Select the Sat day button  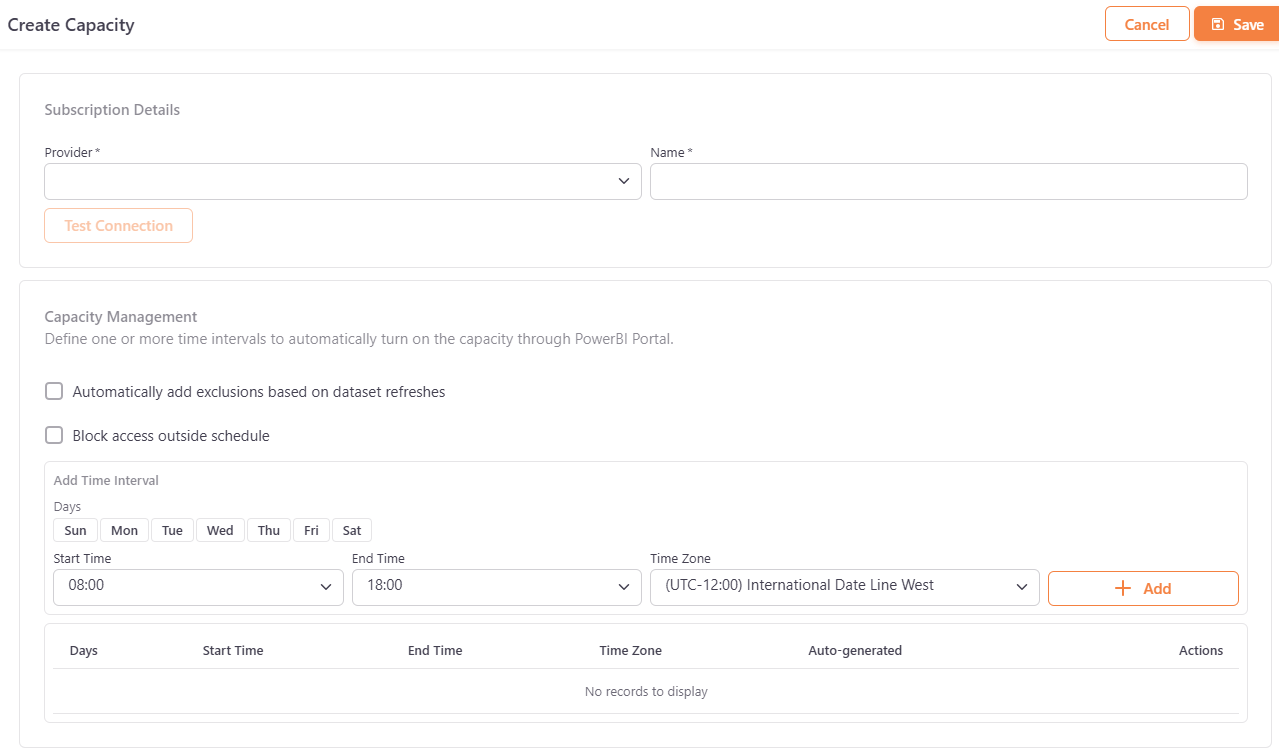coord(352,530)
